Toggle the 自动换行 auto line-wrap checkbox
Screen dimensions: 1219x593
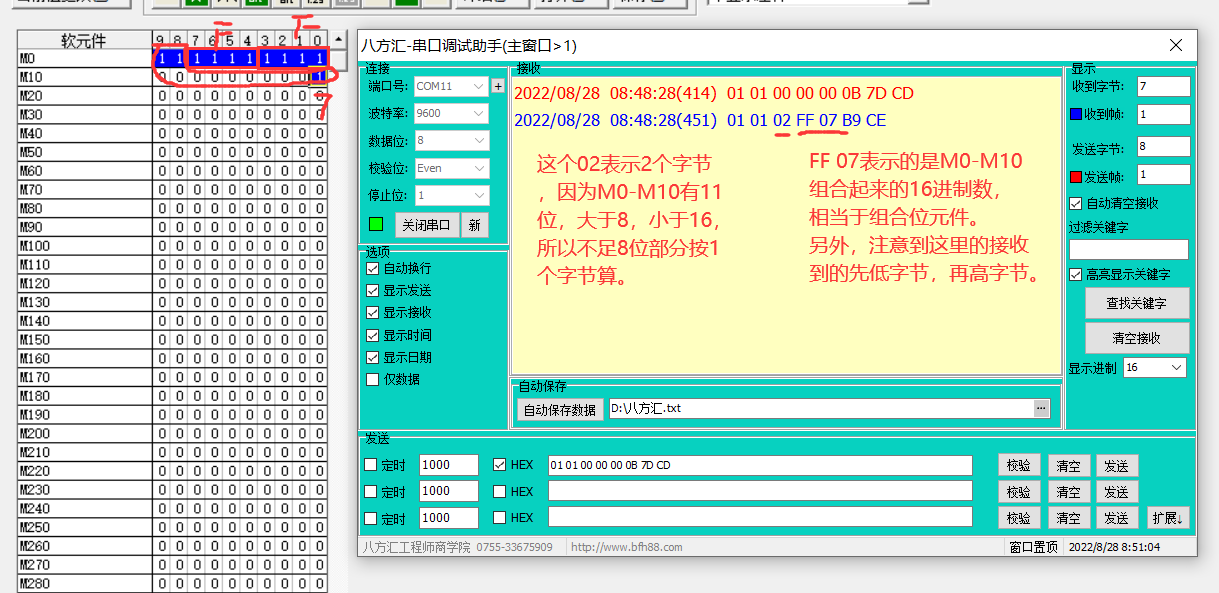tap(373, 268)
